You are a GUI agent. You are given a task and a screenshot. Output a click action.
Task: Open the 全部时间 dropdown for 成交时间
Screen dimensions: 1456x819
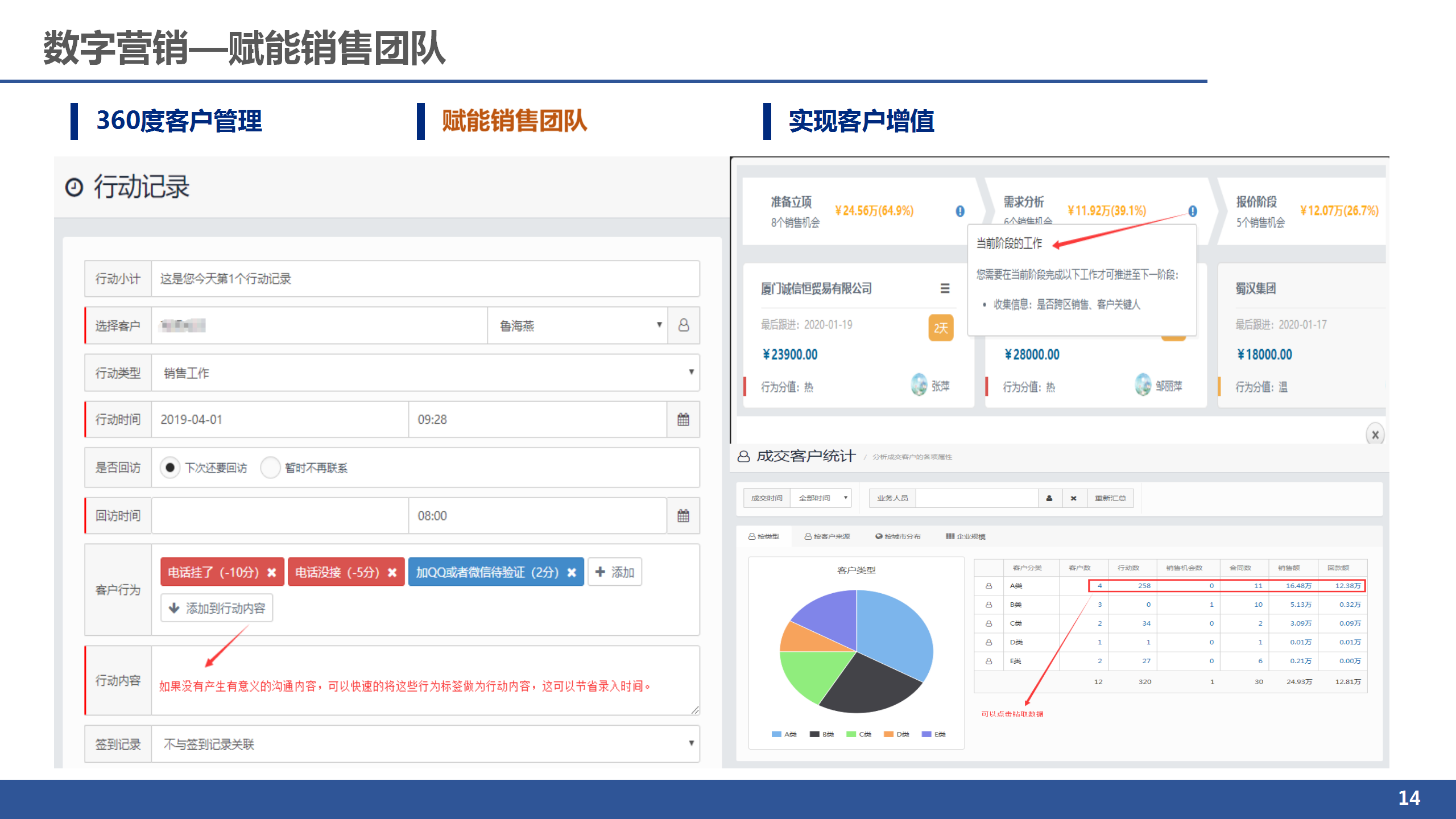point(821,498)
